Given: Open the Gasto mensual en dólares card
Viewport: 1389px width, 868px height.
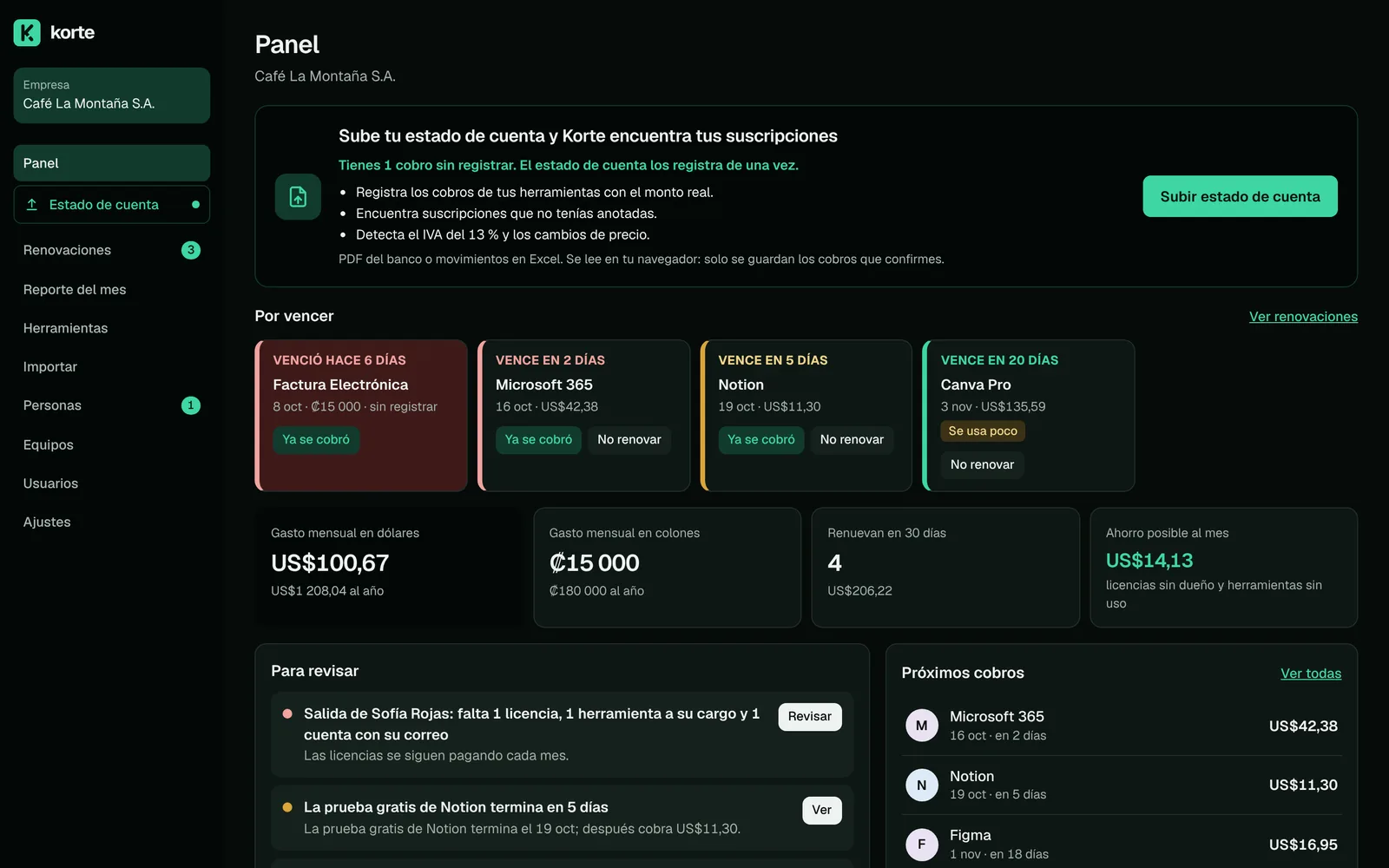Looking at the screenshot, I should [389, 568].
